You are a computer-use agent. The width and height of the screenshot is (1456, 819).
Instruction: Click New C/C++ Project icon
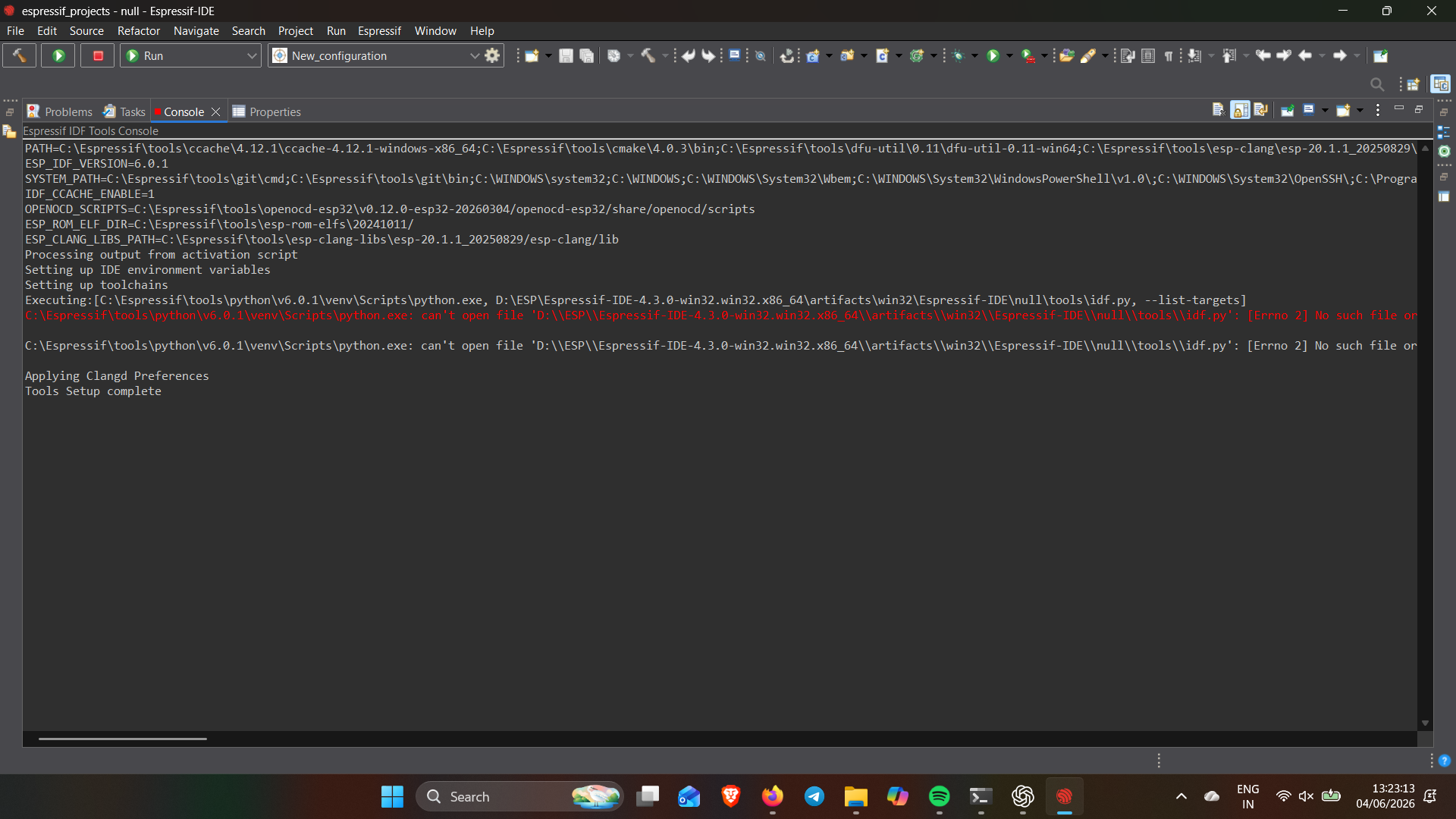(x=813, y=55)
